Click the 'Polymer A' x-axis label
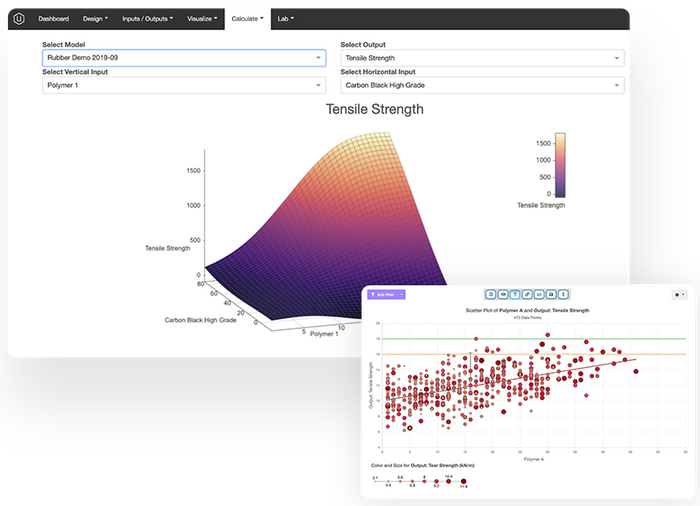 coord(534,459)
